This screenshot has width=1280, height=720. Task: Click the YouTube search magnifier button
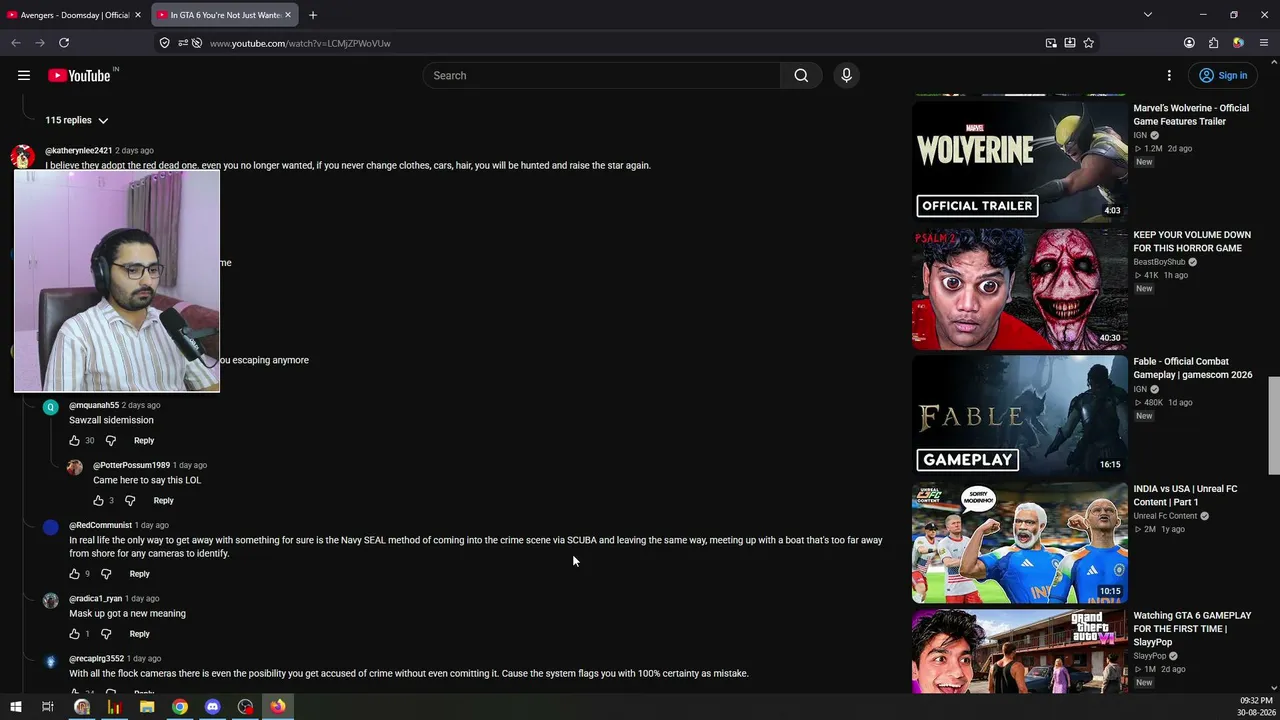pos(801,75)
